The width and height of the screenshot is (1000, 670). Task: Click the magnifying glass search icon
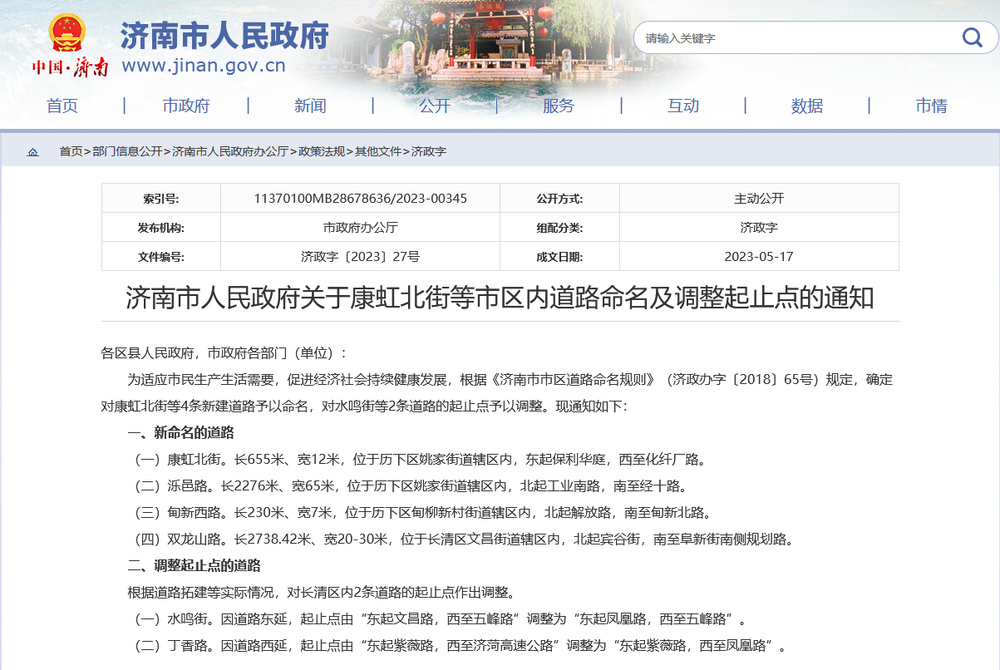[x=971, y=37]
